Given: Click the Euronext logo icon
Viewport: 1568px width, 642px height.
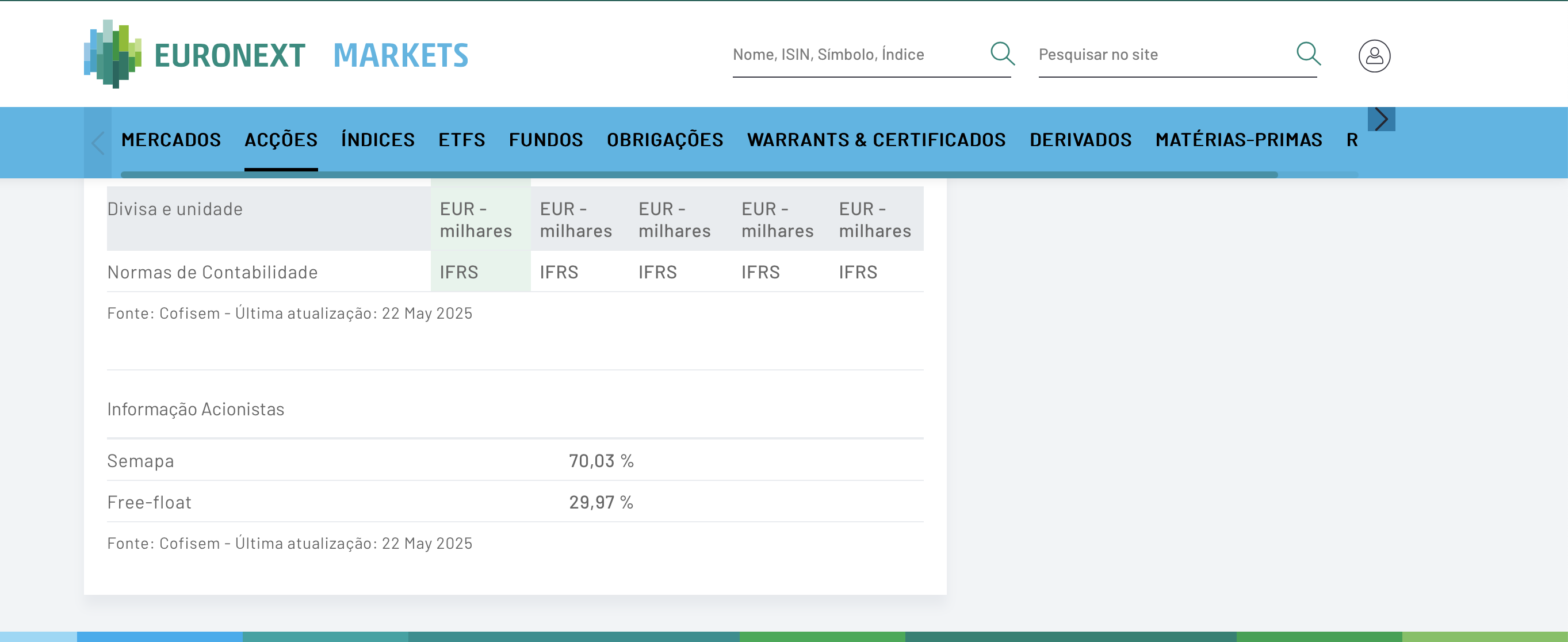Looking at the screenshot, I should pyautogui.click(x=113, y=54).
